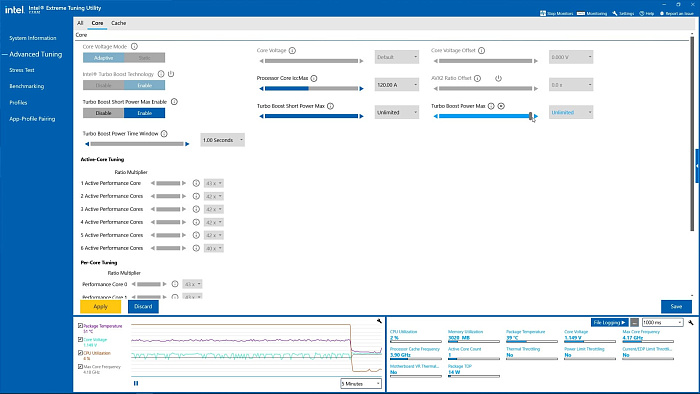Enable Turbo Boost Short Power Max
Image resolution: width=700 pixels, height=394 pixels.
point(145,113)
